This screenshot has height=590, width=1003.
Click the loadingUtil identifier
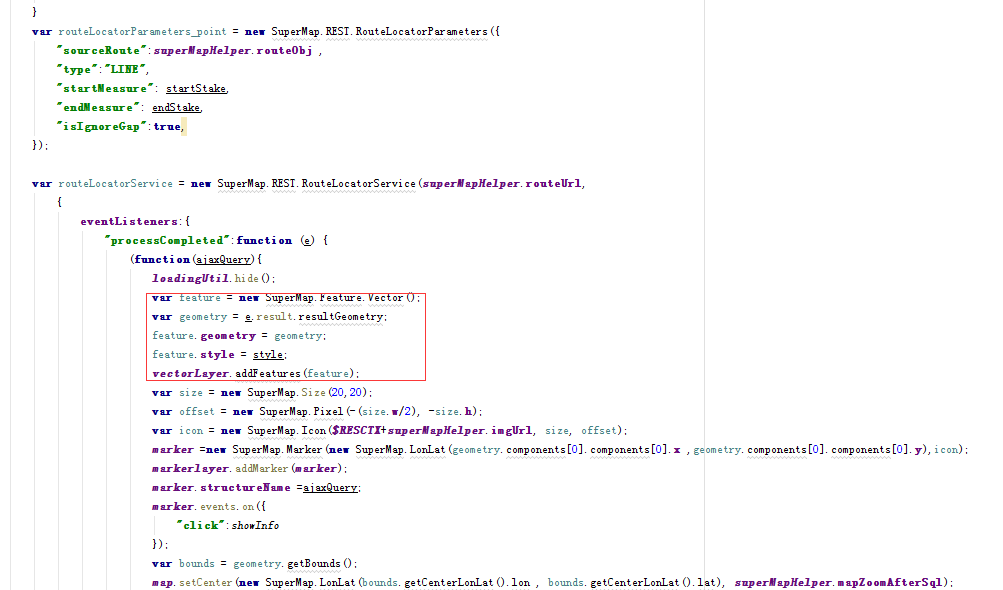(x=190, y=278)
